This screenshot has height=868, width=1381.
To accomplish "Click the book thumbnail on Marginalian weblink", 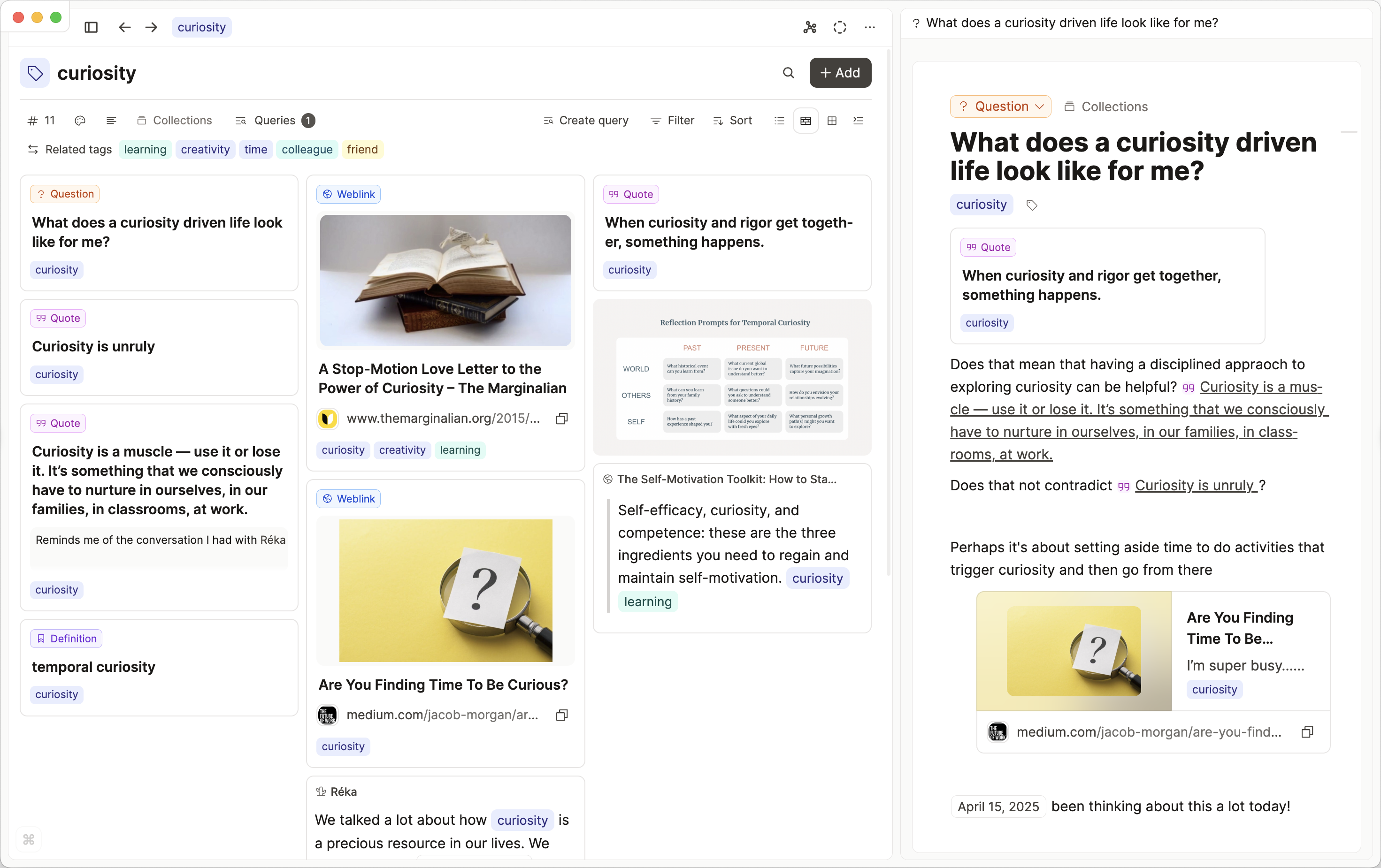I will 445,281.
